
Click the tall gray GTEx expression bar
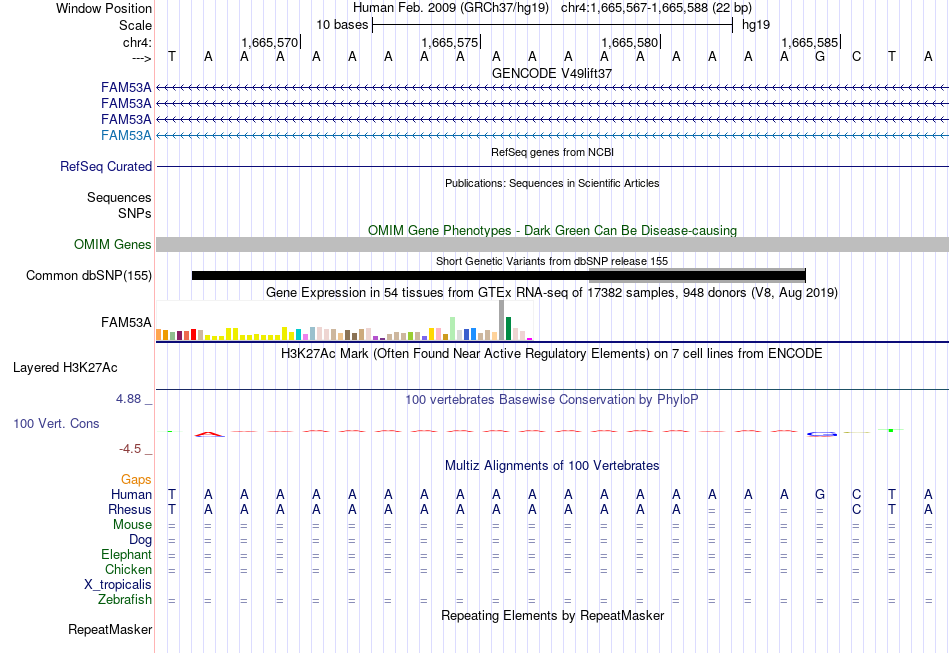pos(502,320)
